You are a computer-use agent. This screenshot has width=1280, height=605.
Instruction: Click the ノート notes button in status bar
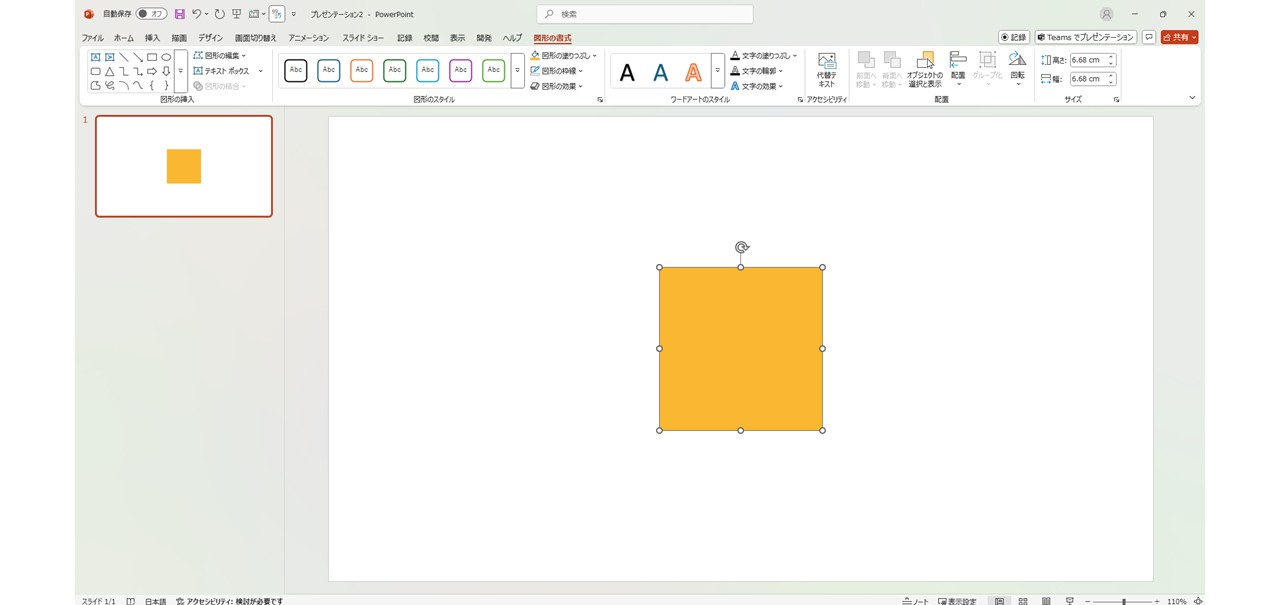(x=915, y=600)
